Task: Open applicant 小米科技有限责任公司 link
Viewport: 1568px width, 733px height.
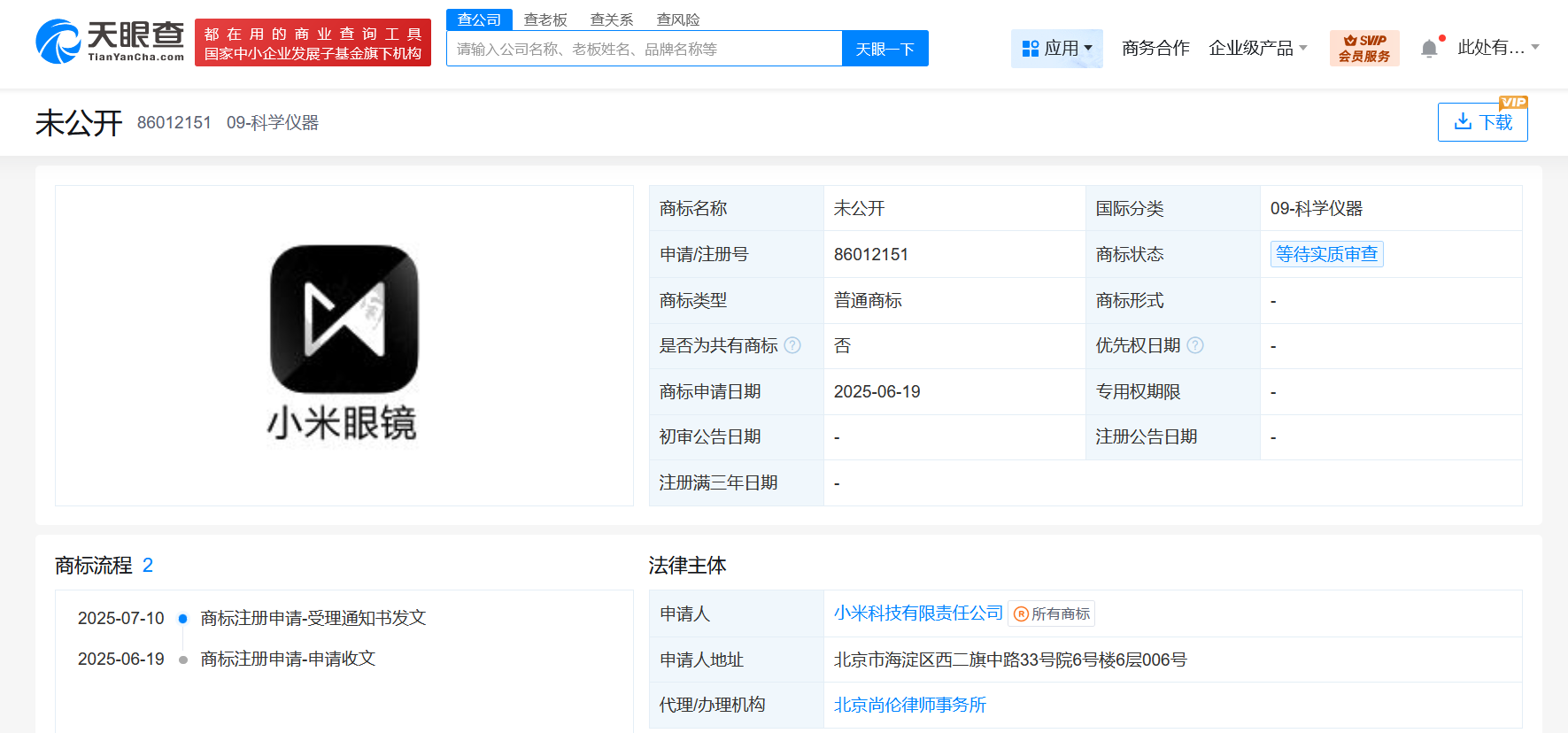Action: tap(918, 613)
